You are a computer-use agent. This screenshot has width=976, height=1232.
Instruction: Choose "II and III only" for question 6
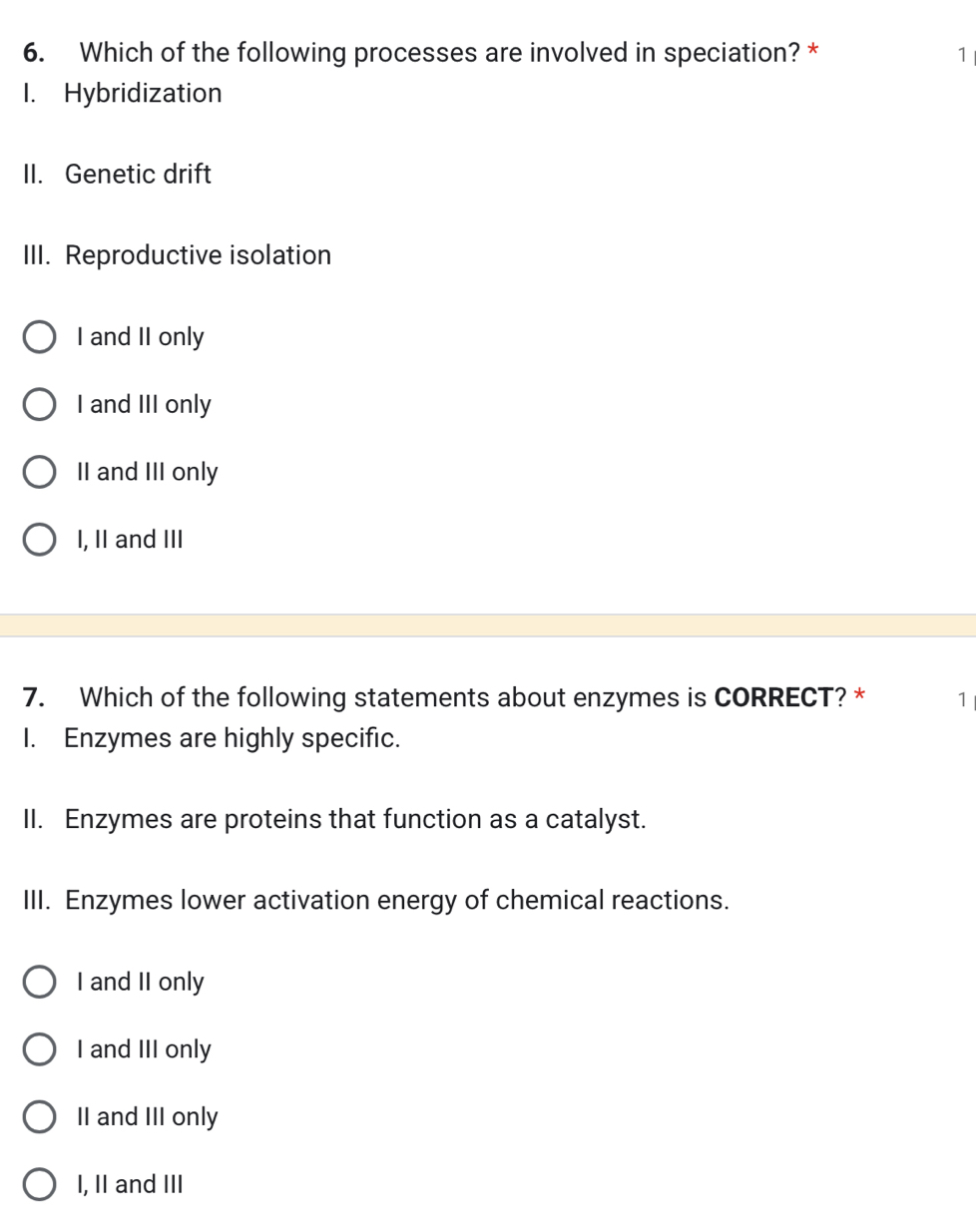click(x=40, y=472)
